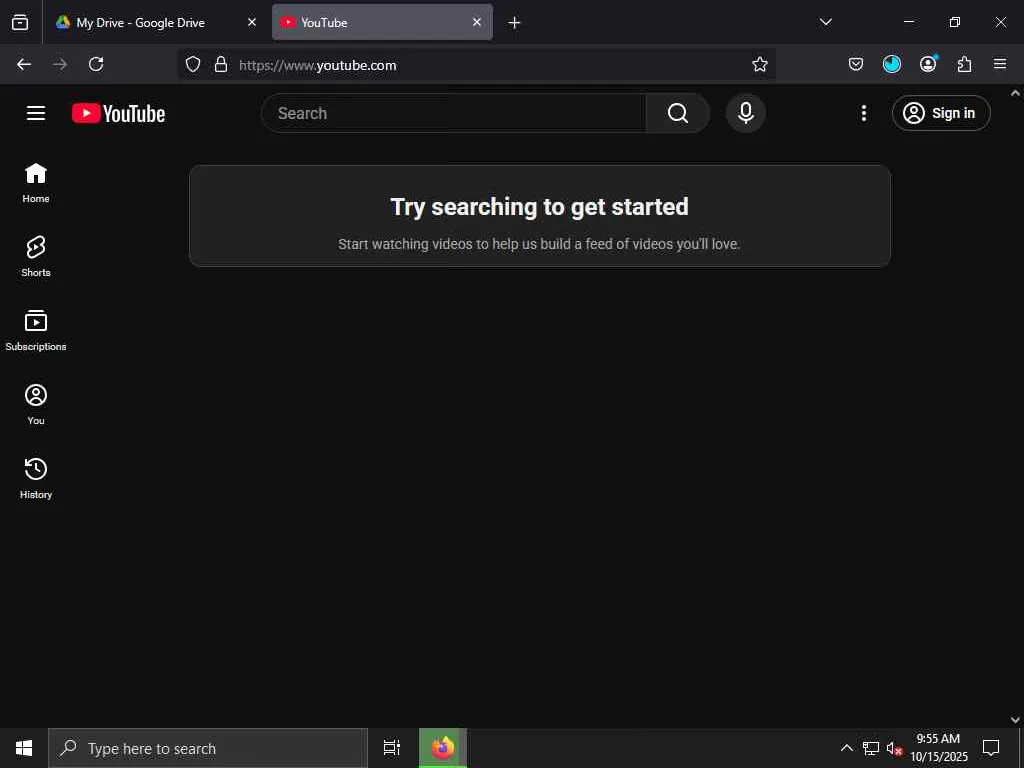Go back with browser back arrow
The image size is (1024, 768).
point(24,64)
